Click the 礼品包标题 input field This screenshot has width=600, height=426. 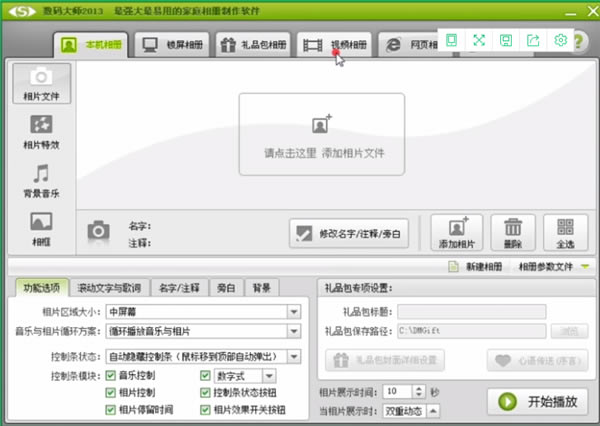pos(471,312)
